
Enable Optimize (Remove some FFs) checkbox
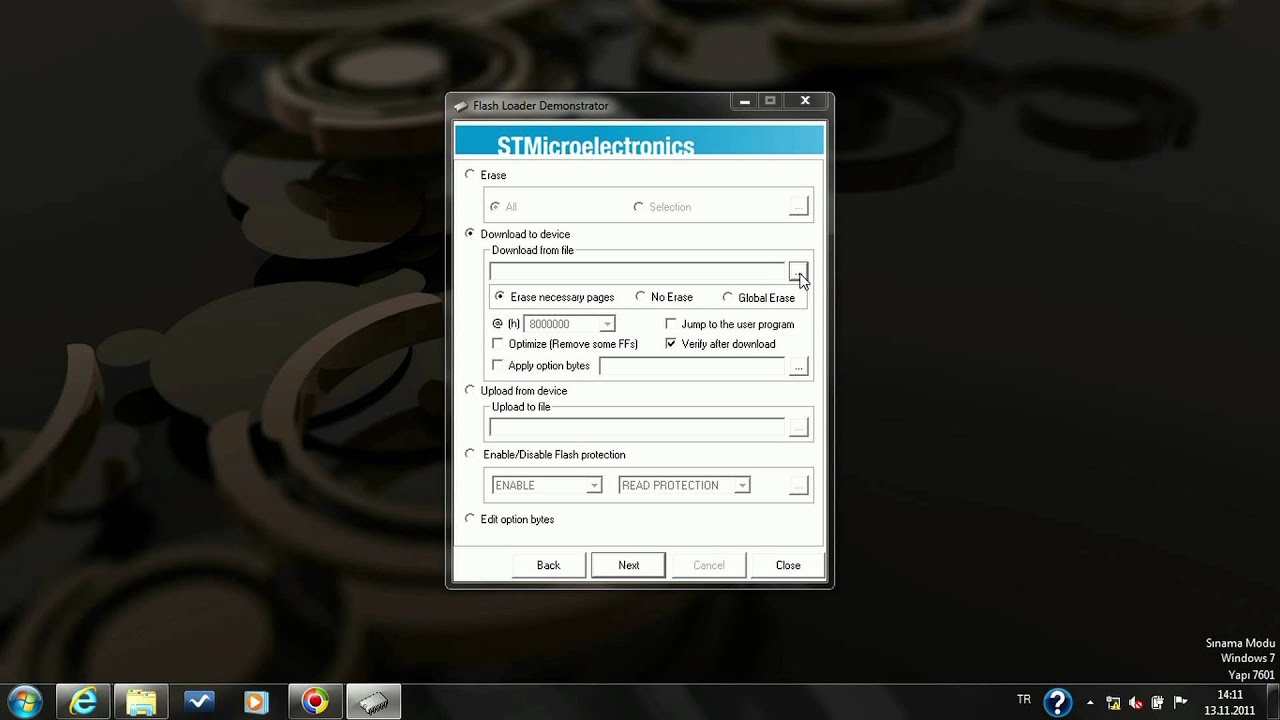[498, 343]
